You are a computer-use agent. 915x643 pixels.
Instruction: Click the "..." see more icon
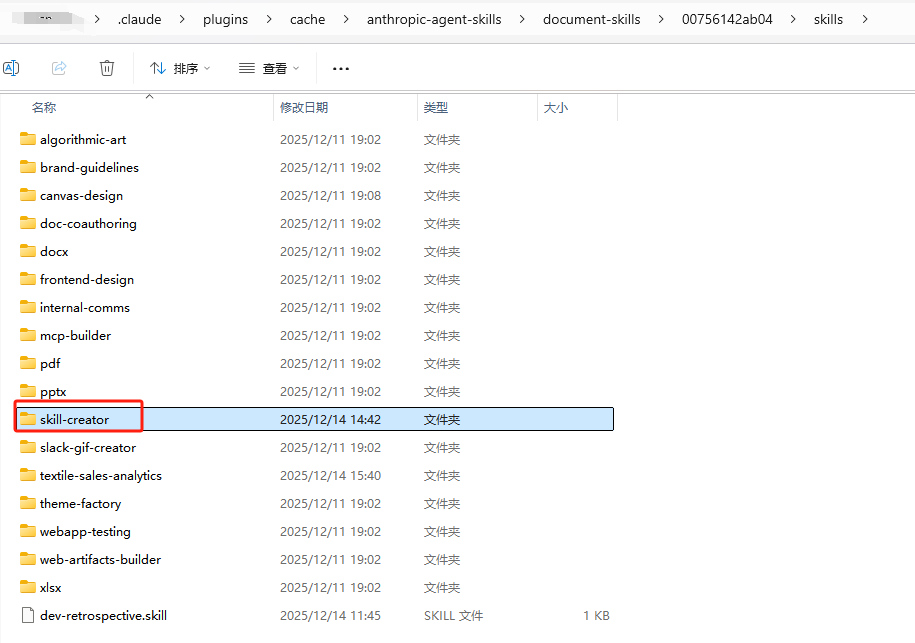point(340,68)
